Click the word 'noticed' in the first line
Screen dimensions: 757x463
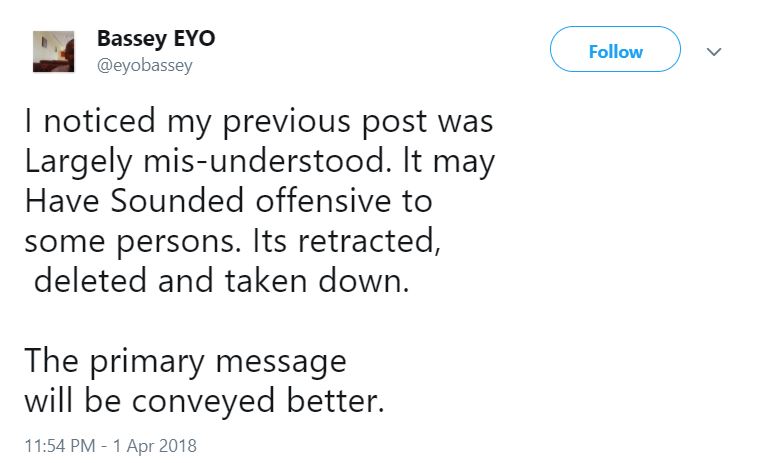100,123
